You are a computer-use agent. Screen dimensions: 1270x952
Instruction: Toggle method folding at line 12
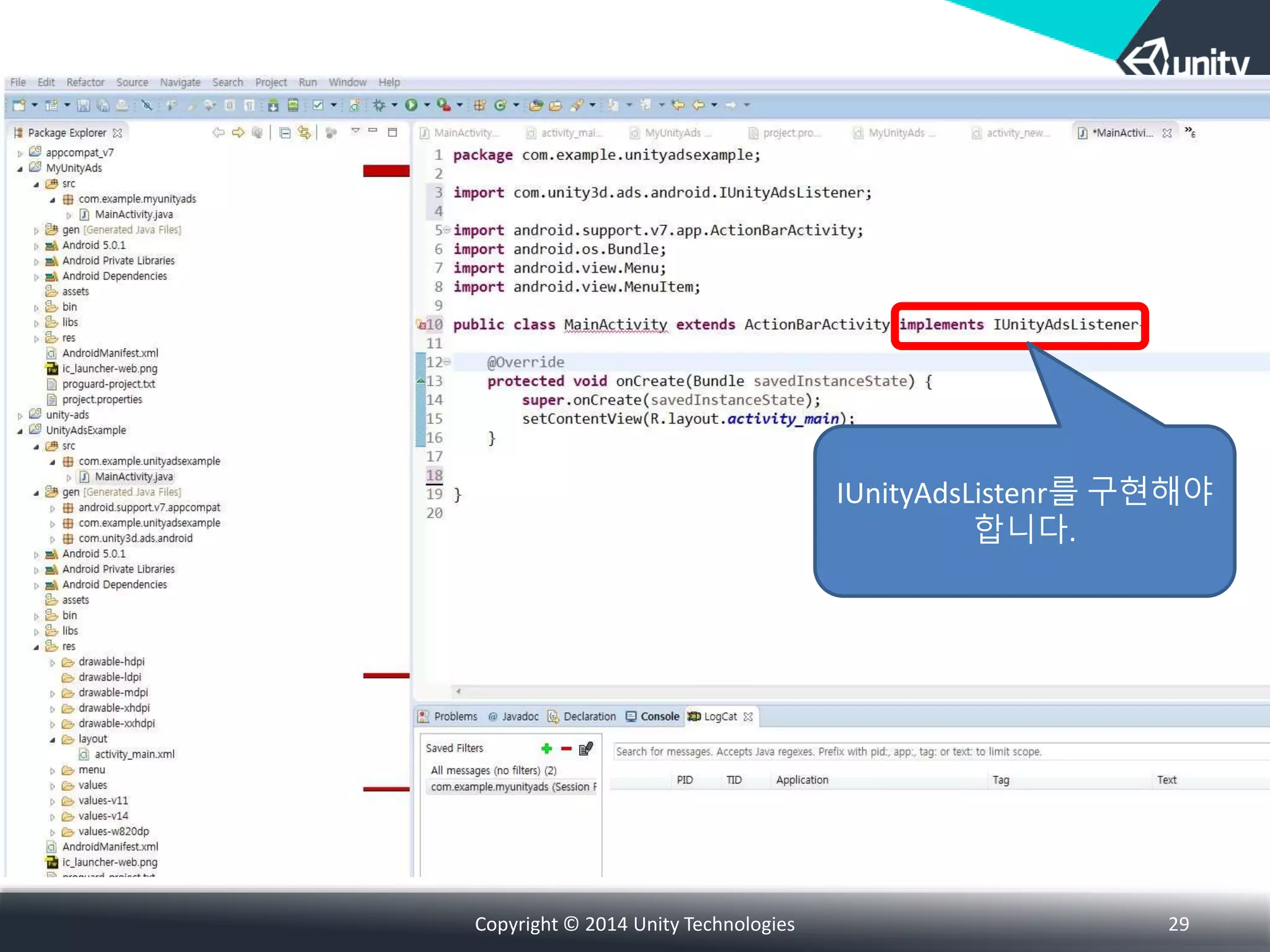point(447,362)
